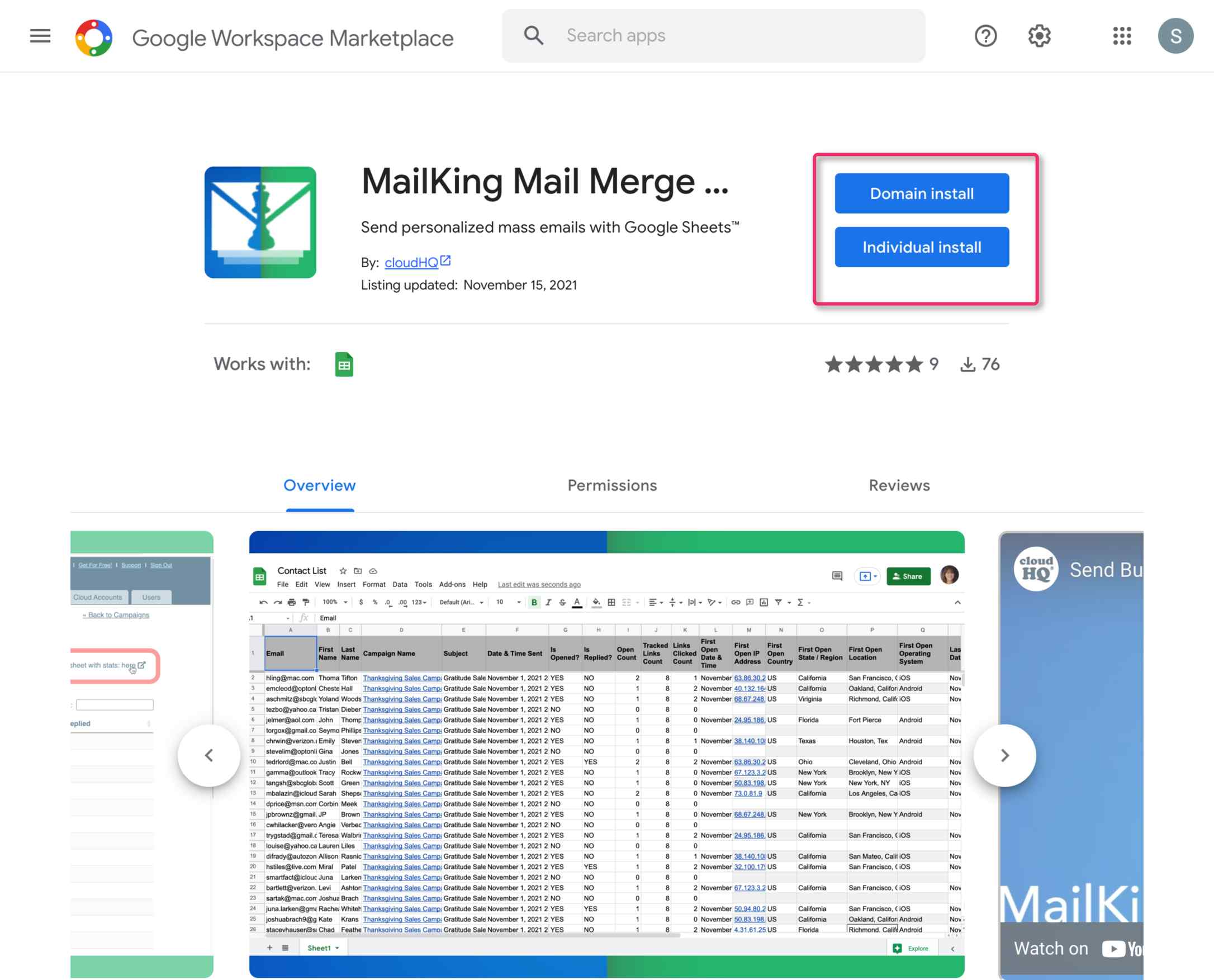Click the bold B toolbar icon
This screenshot has width=1214, height=980.
coord(534,602)
